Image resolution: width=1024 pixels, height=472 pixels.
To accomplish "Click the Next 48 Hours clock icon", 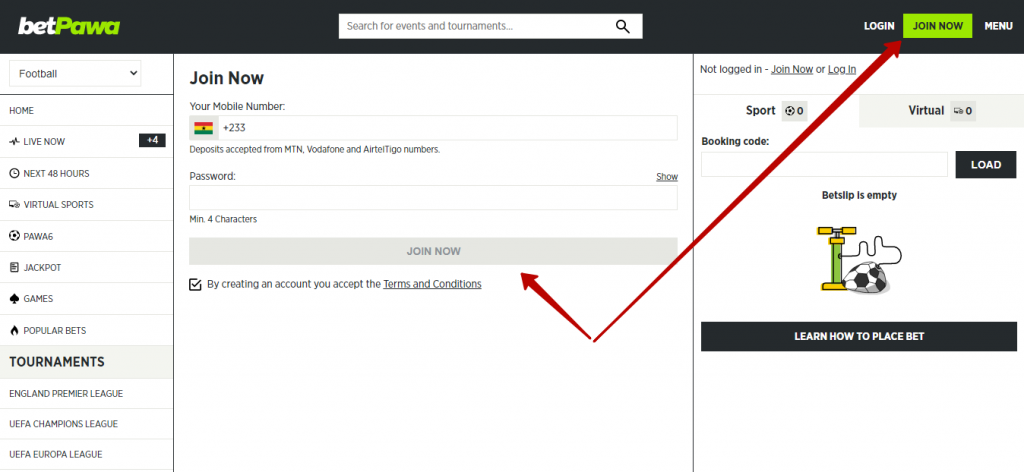I will (14, 174).
